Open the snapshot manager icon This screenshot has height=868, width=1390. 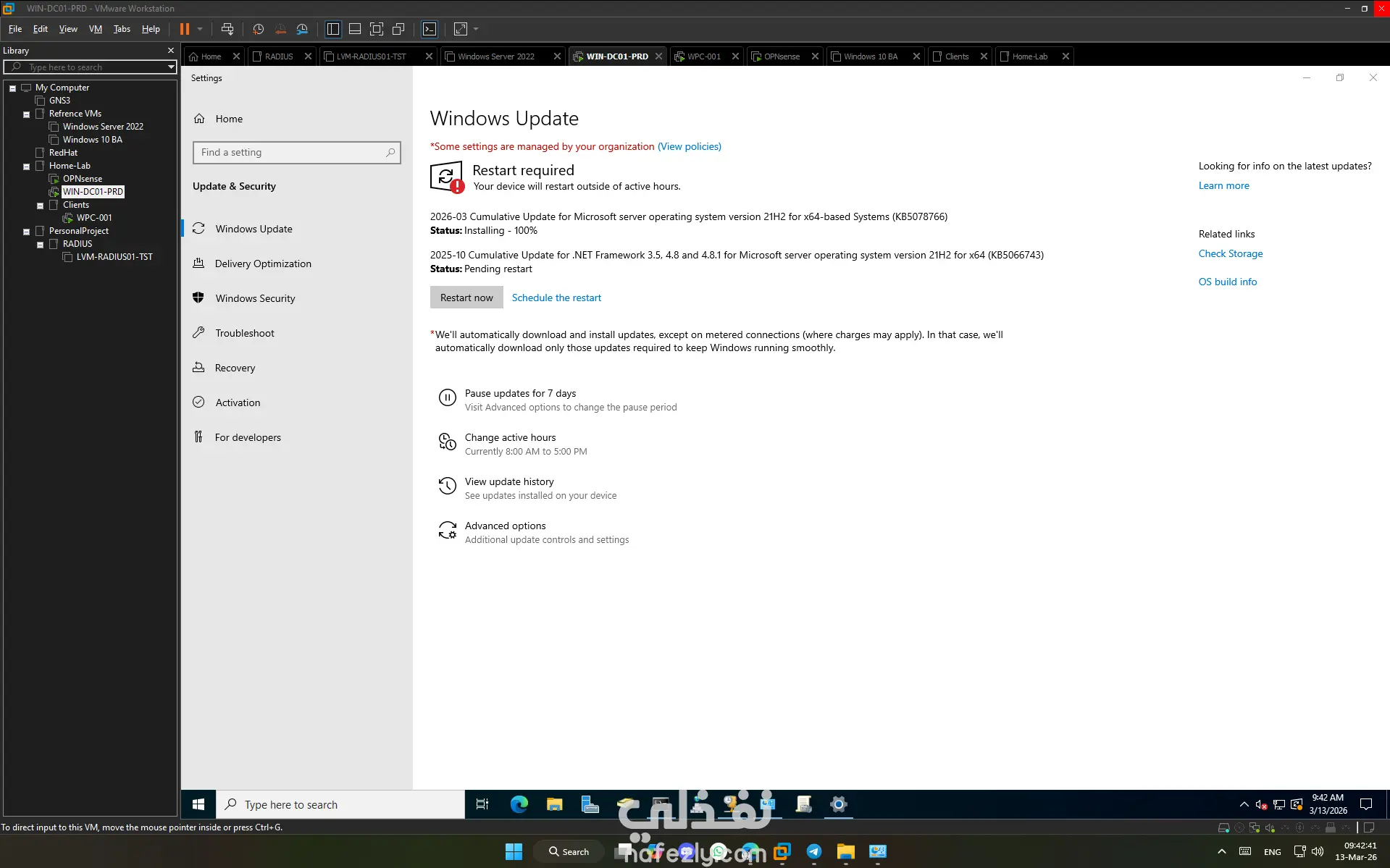pyautogui.click(x=302, y=29)
